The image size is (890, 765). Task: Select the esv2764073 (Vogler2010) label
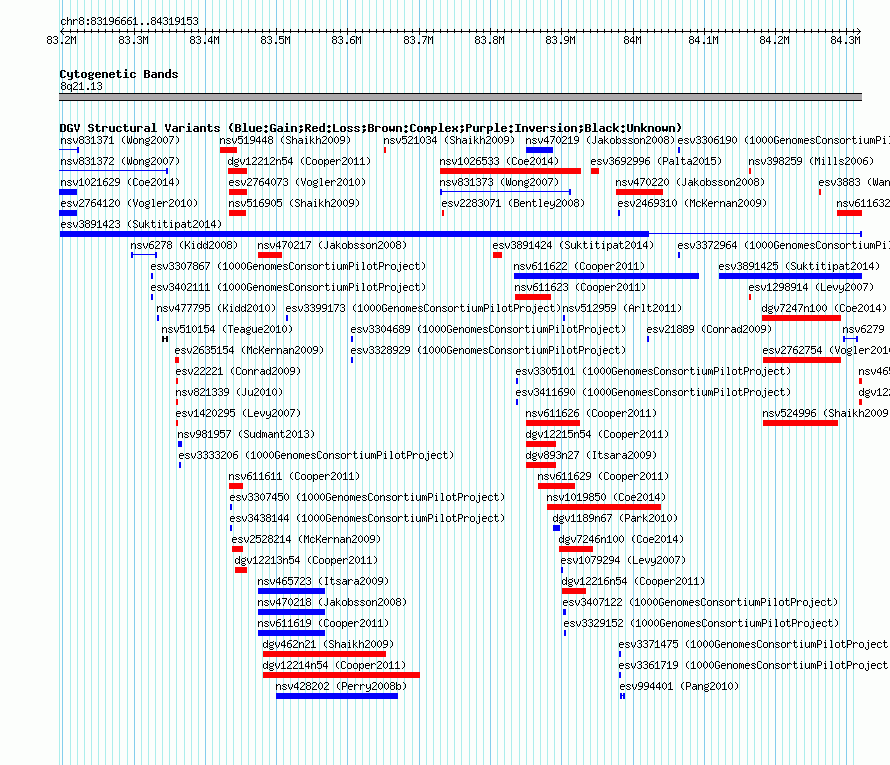[297, 182]
